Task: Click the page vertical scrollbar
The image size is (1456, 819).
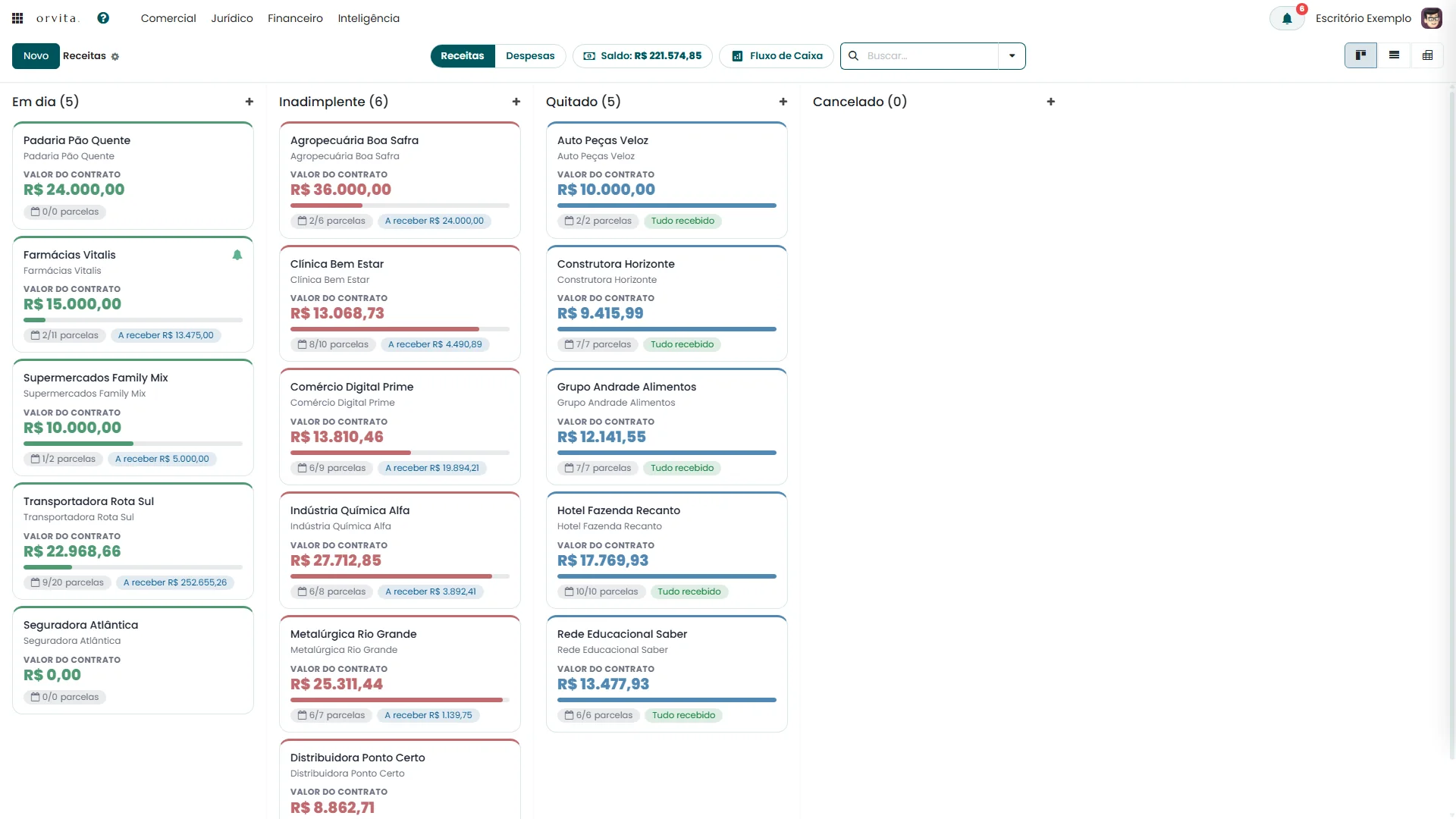Action: (x=1451, y=425)
